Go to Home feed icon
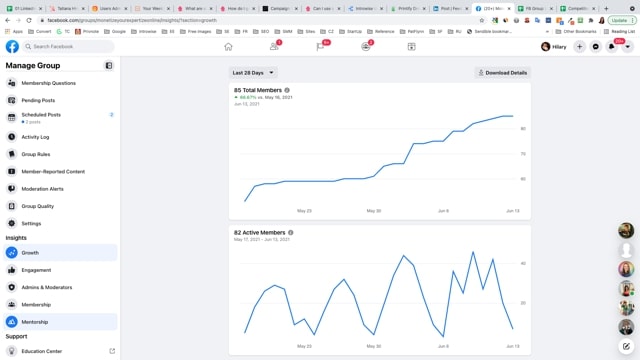Screen dimensions: 640x360 click(228, 47)
